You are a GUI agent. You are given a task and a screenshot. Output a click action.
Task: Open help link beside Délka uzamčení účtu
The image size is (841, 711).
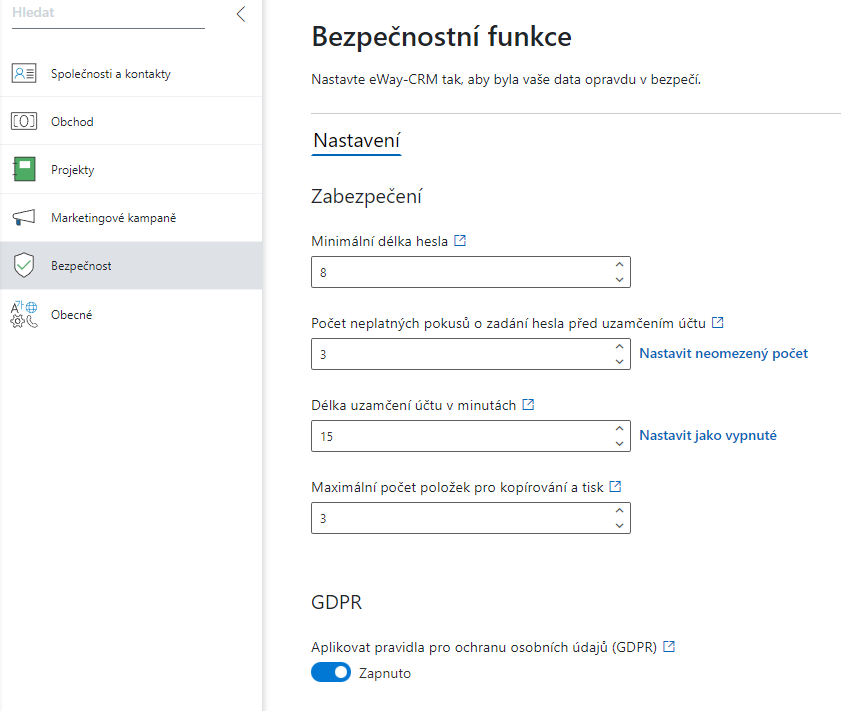(x=528, y=404)
